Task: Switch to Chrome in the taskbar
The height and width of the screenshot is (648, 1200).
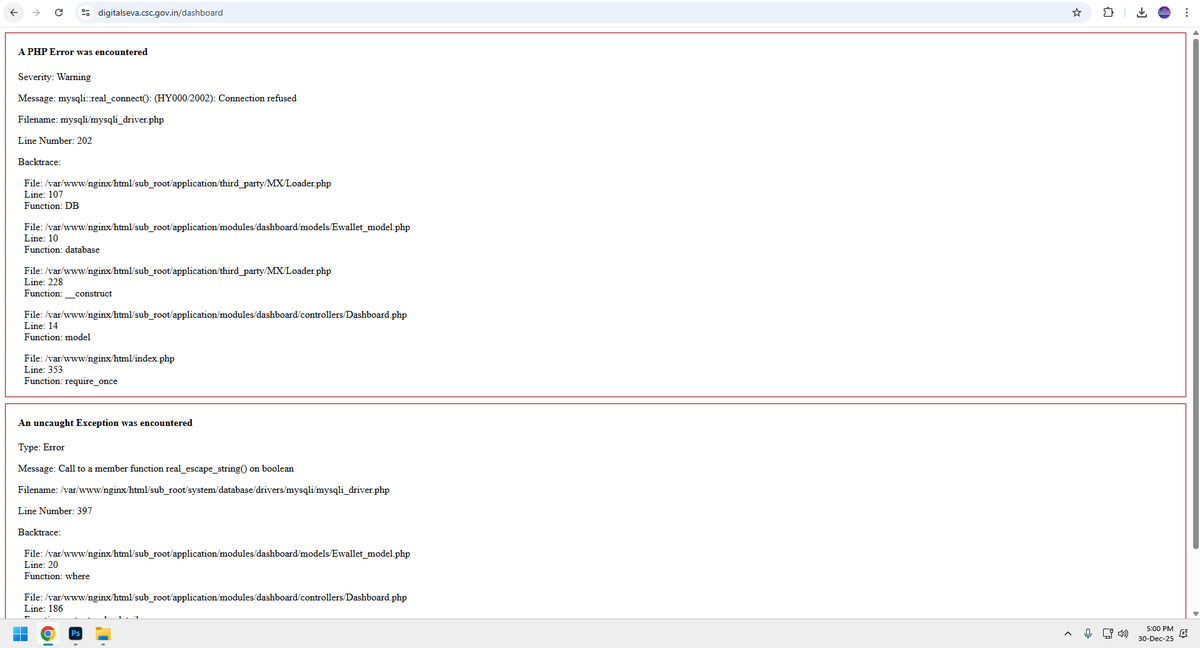Action: pos(48,634)
